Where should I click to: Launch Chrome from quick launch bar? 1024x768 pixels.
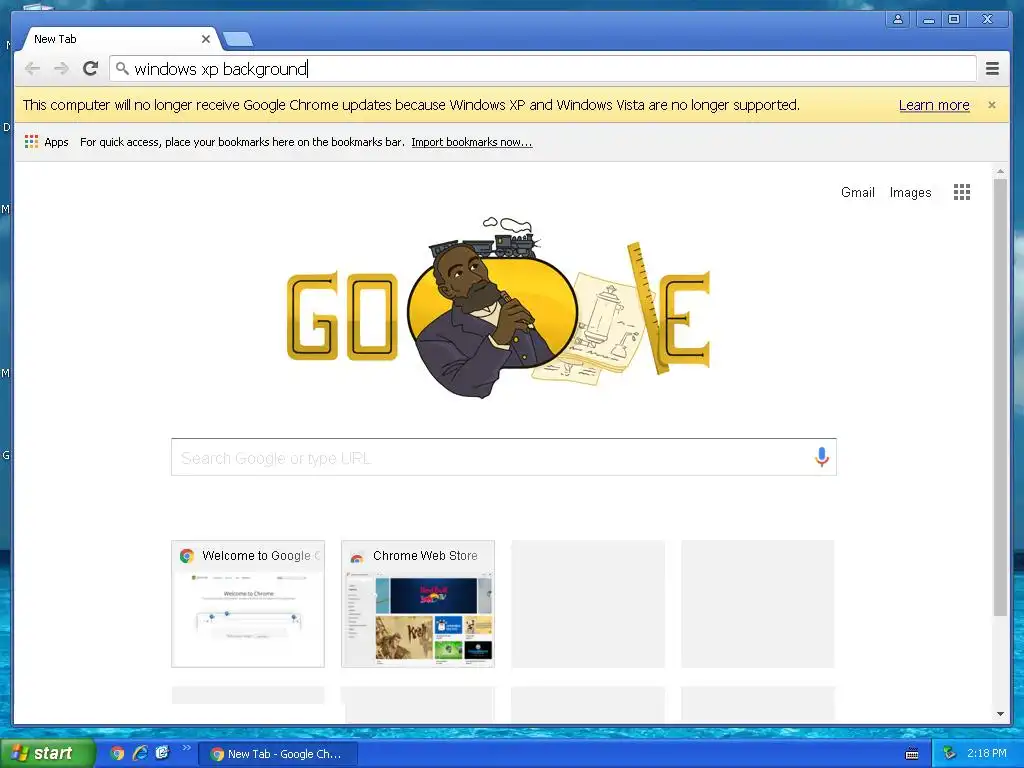117,753
